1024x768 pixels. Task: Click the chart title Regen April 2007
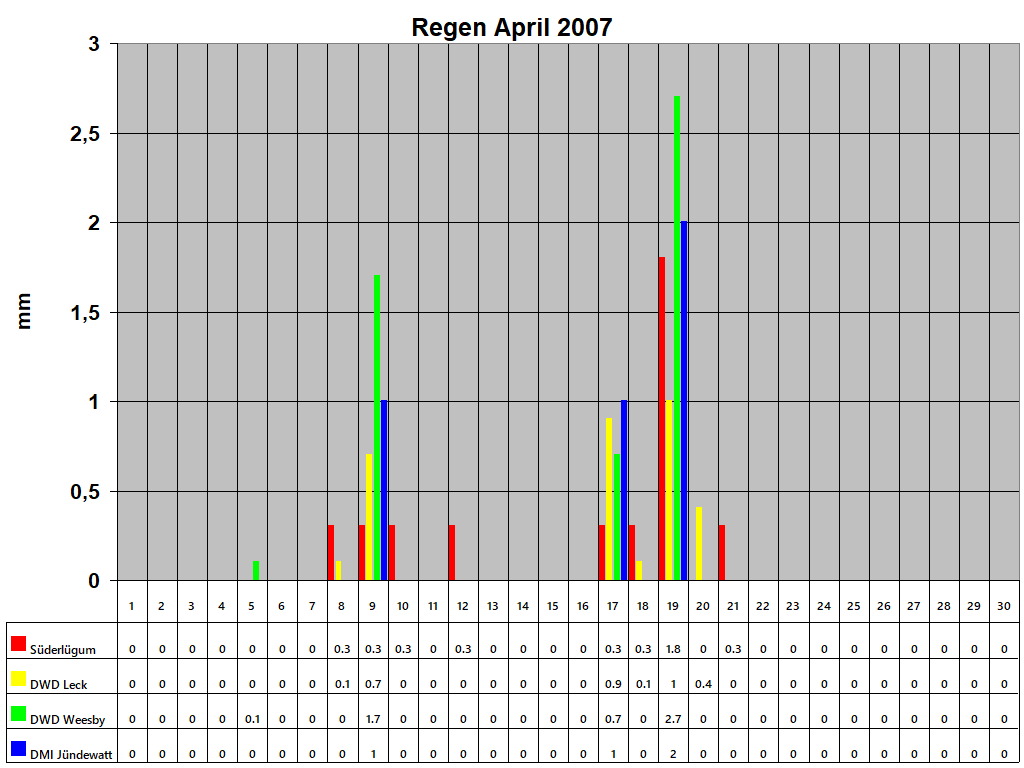(512, 25)
